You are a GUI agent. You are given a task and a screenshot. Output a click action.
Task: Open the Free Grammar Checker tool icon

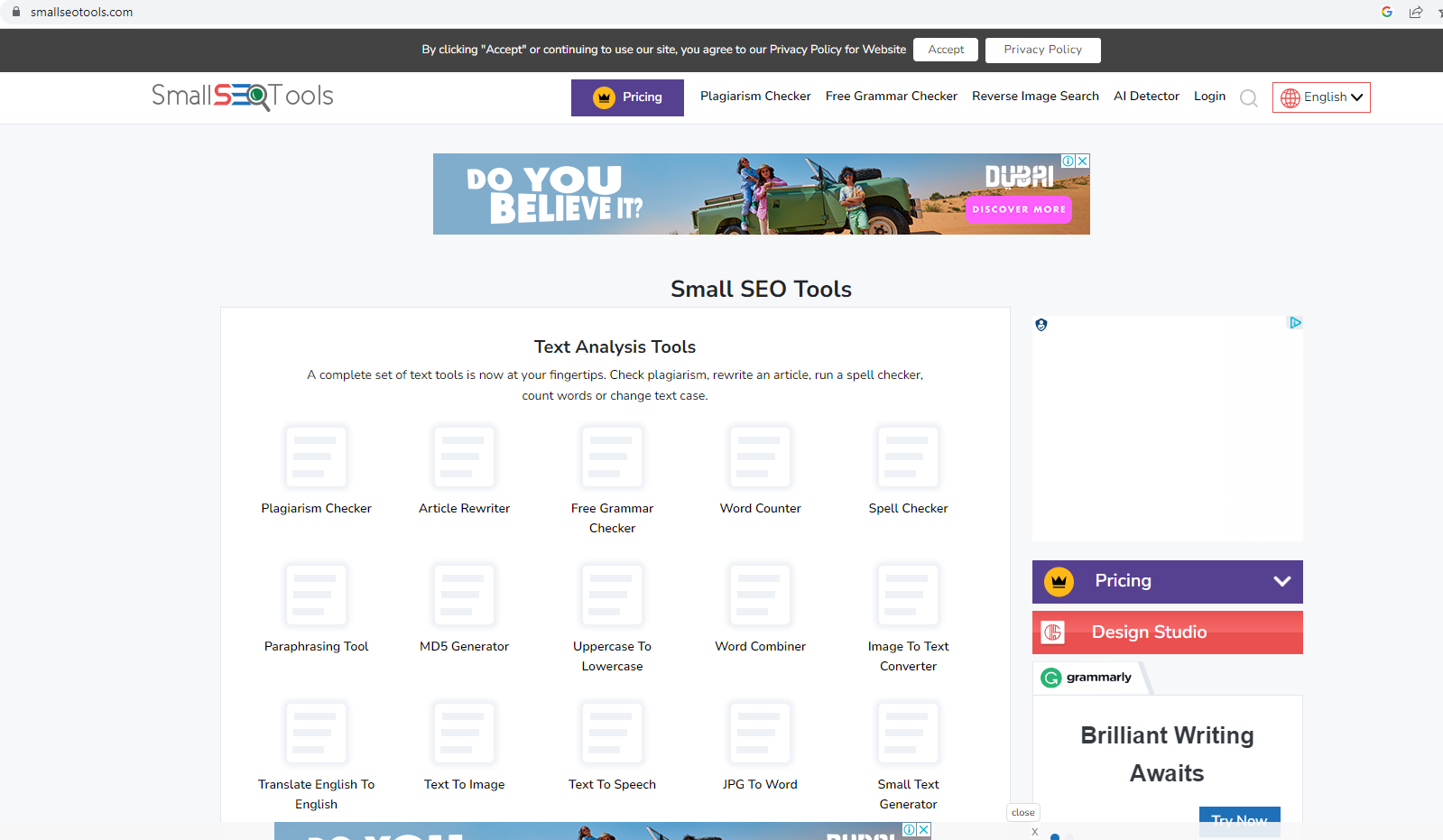tap(612, 457)
